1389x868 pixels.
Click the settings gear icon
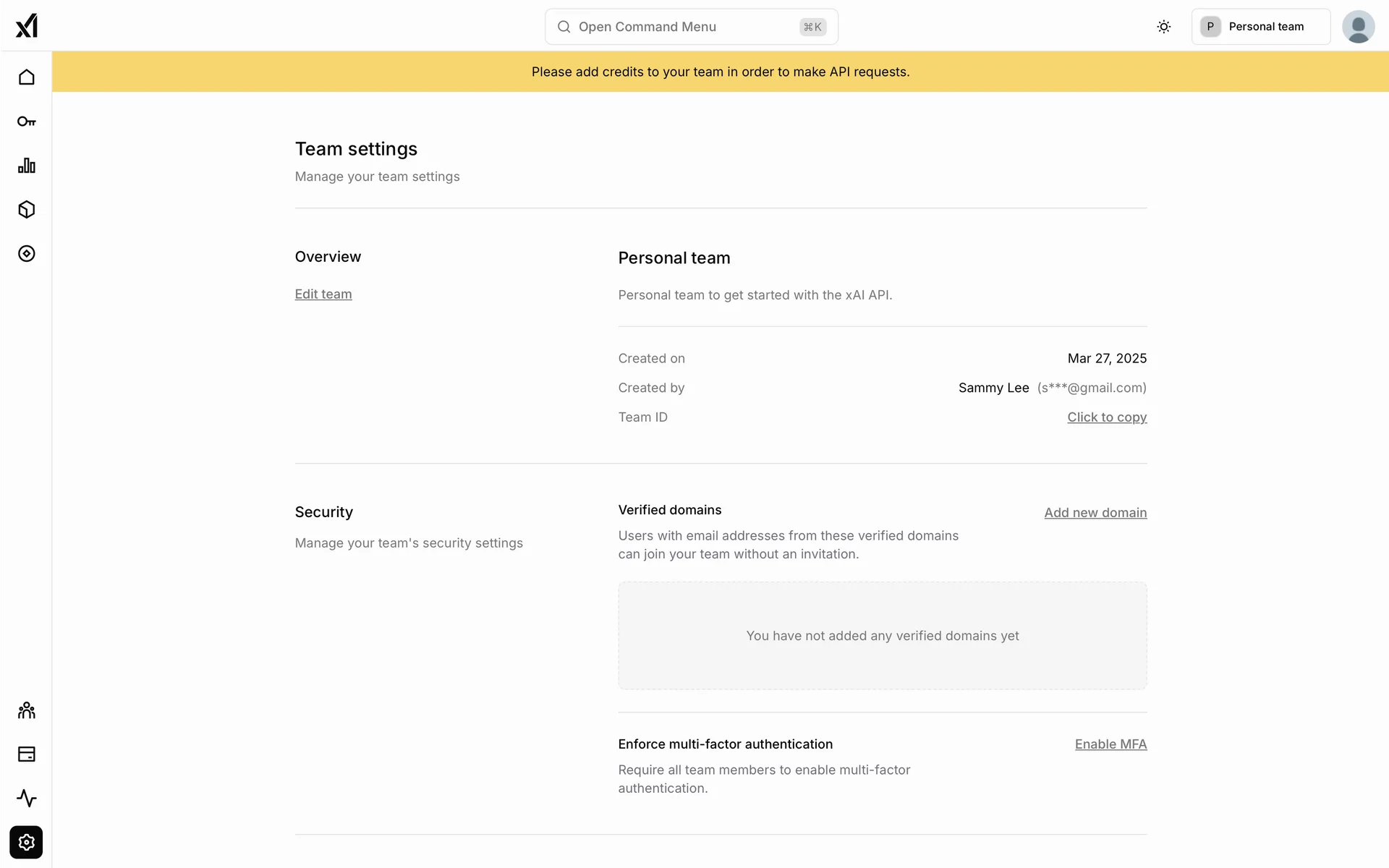point(27,843)
